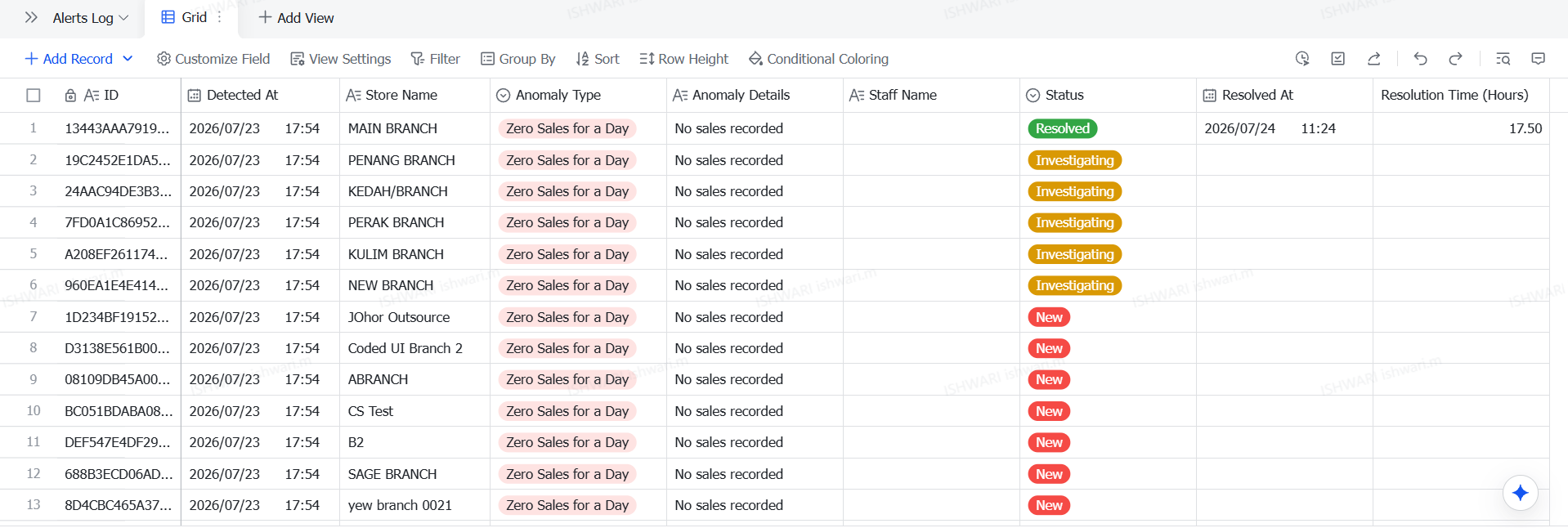Open the automation schedule clock icon
This screenshot has width=1568, height=528.
pyautogui.click(x=1302, y=59)
